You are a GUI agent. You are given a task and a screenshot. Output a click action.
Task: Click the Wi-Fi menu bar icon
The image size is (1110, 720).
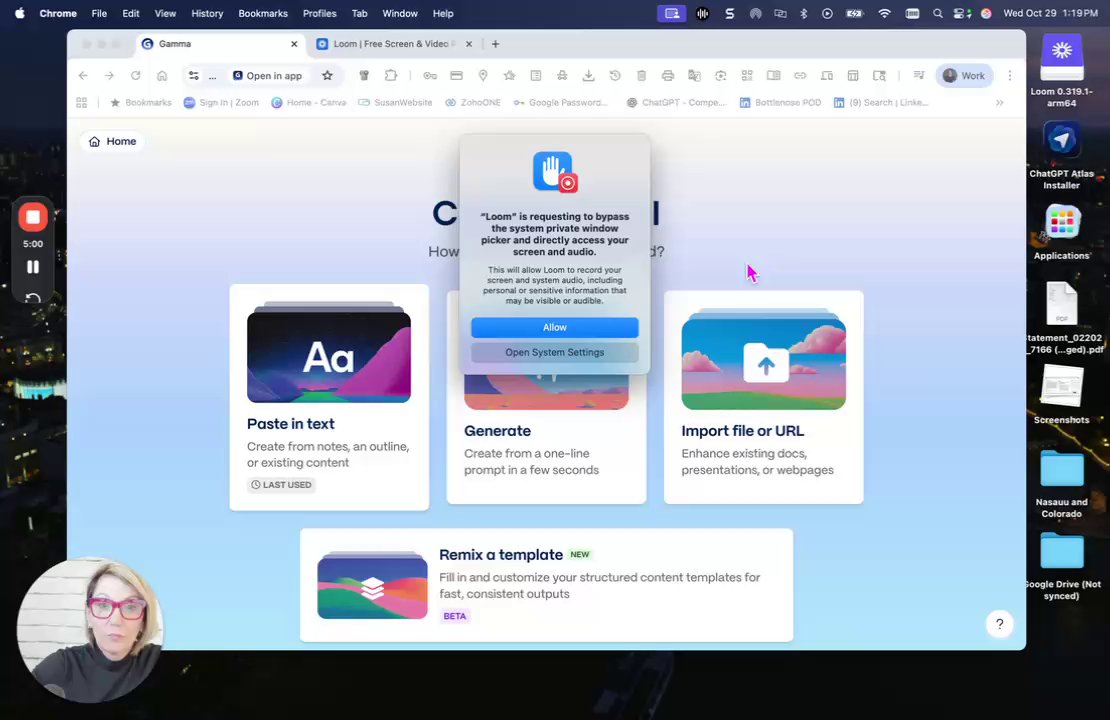[x=884, y=13]
